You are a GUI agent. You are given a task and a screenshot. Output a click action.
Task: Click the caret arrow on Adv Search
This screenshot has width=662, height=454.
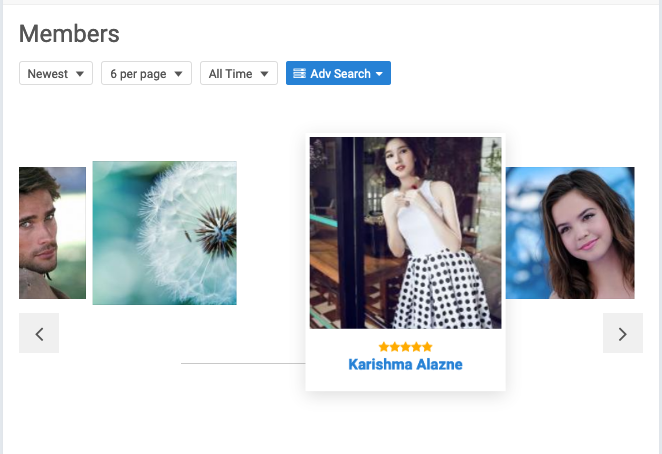[x=380, y=74]
